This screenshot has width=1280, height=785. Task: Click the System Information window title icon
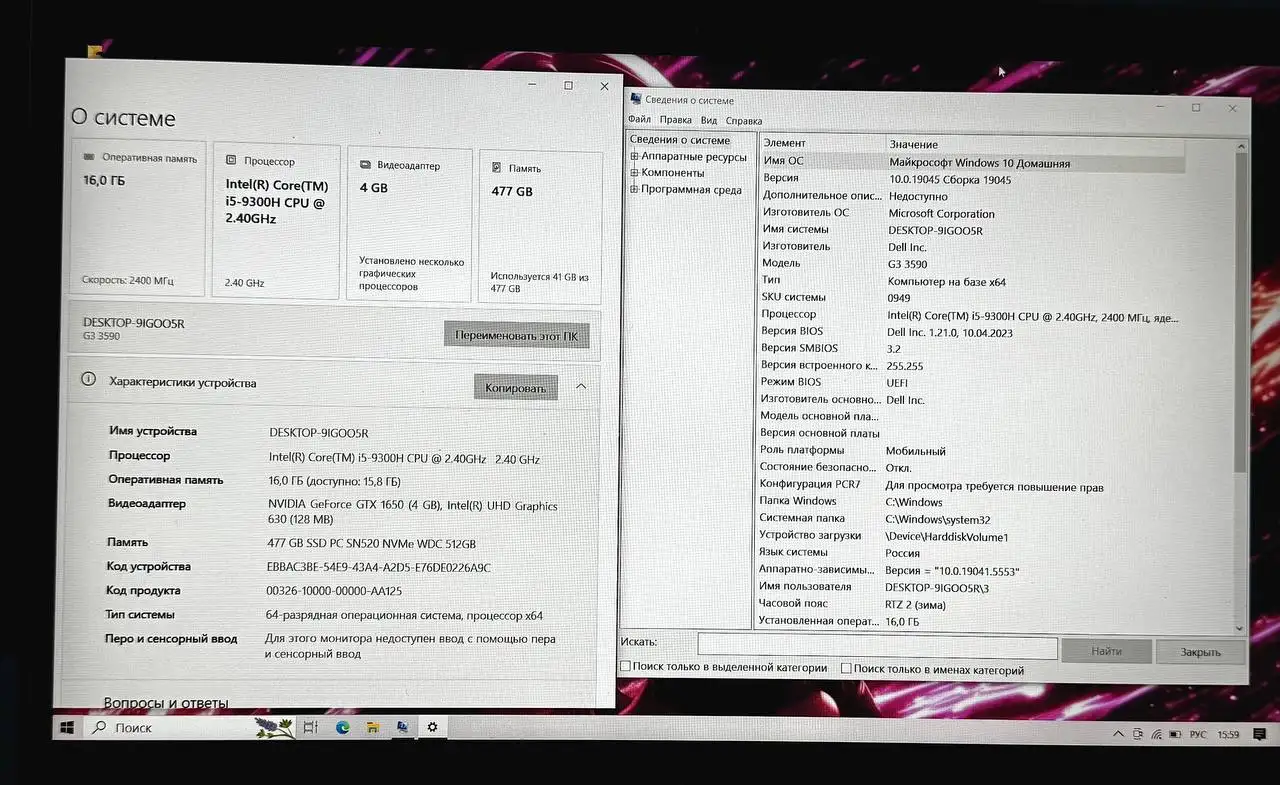tap(636, 99)
